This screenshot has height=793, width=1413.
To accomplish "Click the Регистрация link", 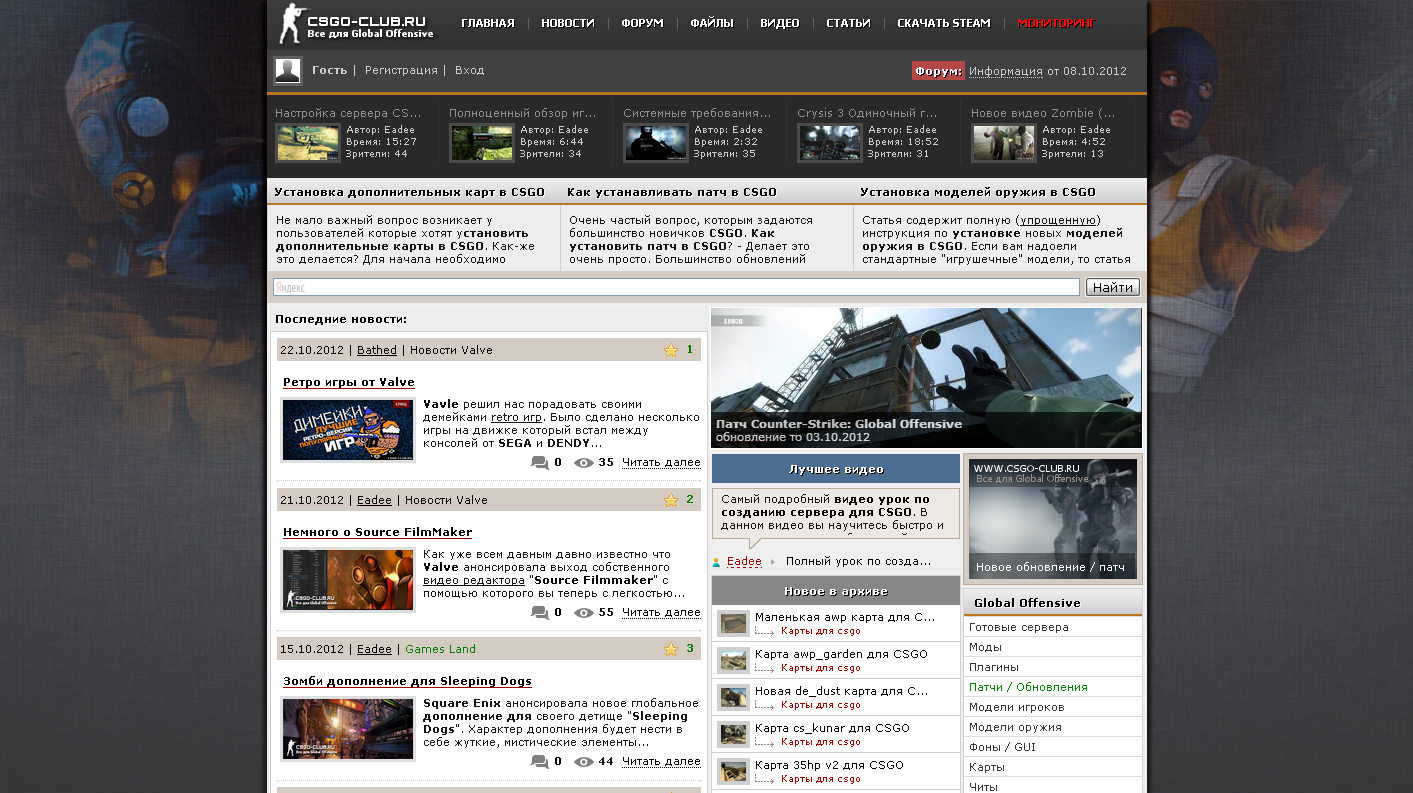I will 401,70.
